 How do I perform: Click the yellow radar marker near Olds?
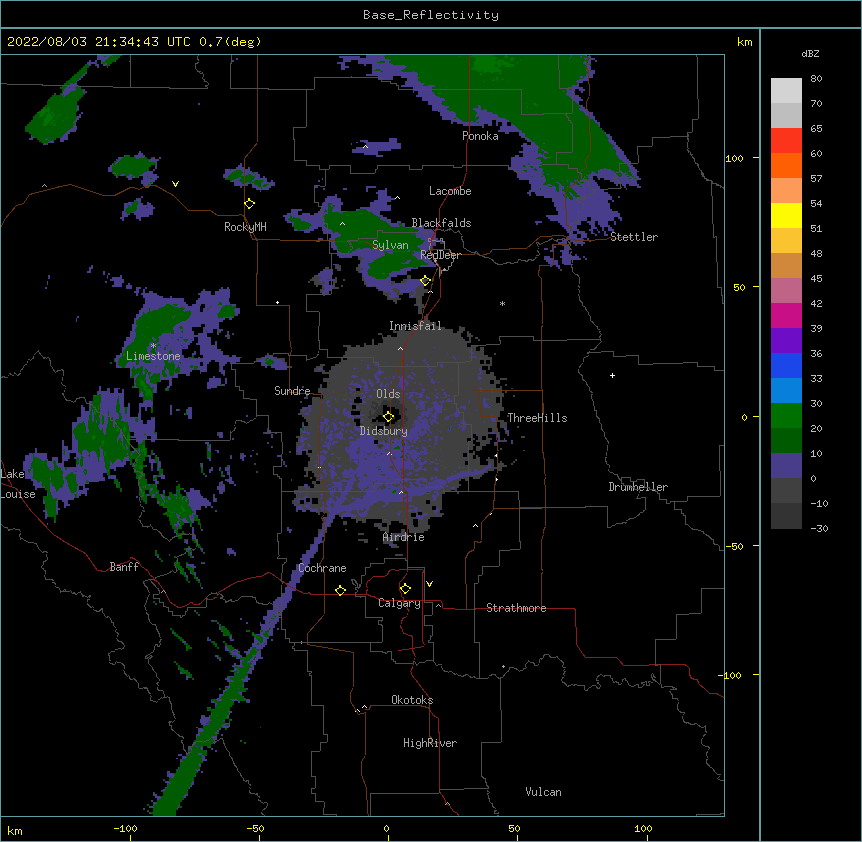389,417
